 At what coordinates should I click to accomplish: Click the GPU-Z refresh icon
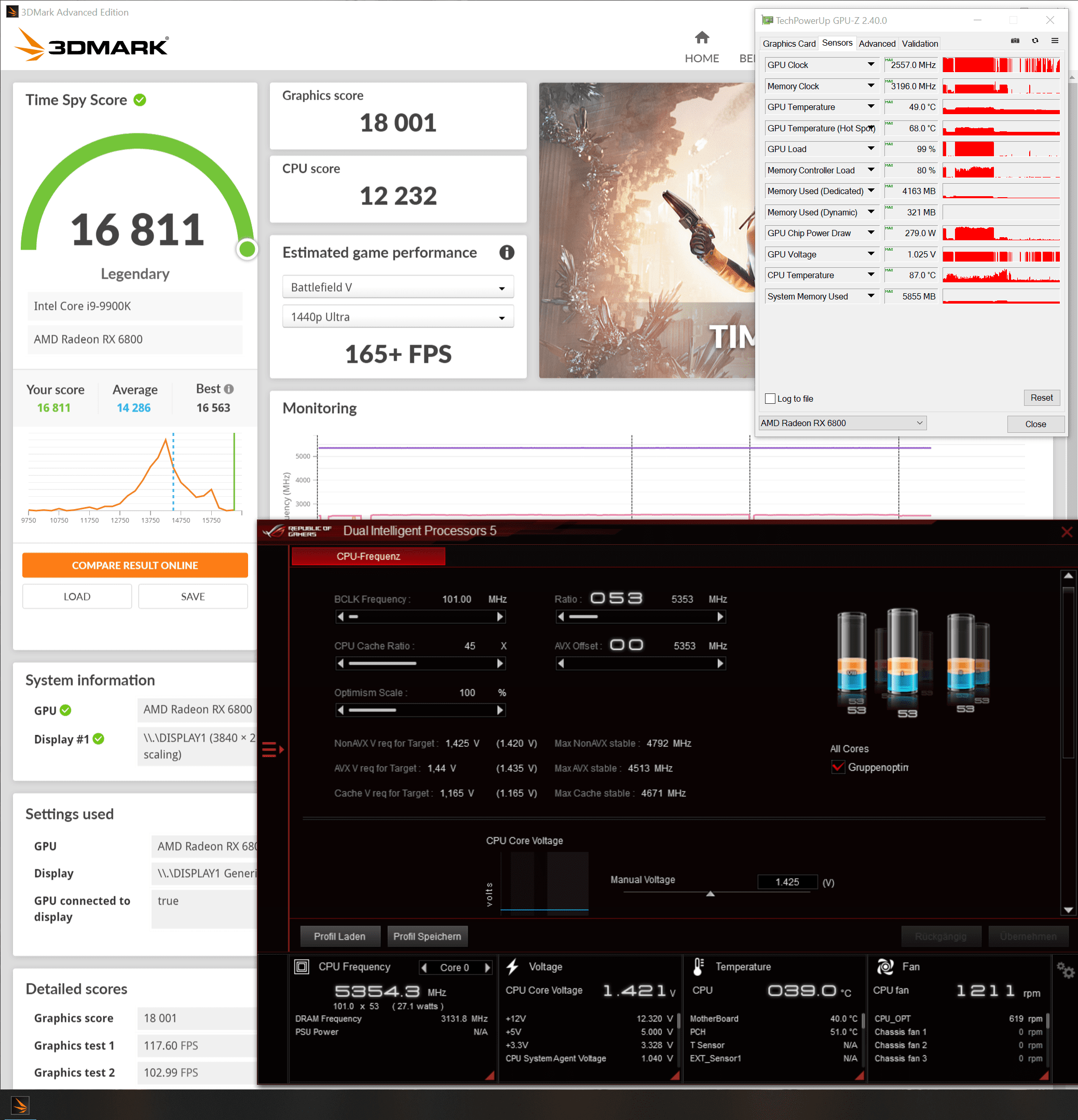click(1035, 41)
